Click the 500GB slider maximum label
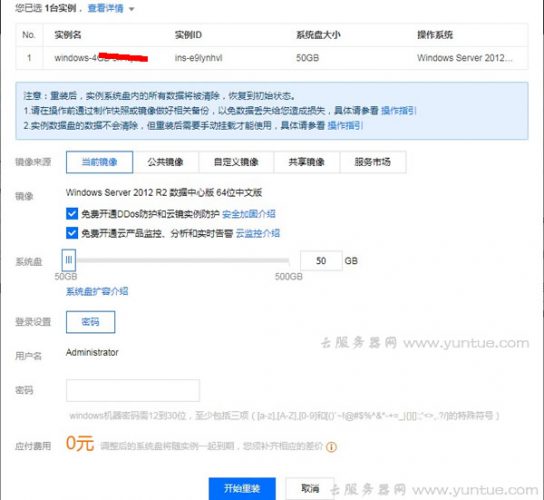 [x=289, y=277]
